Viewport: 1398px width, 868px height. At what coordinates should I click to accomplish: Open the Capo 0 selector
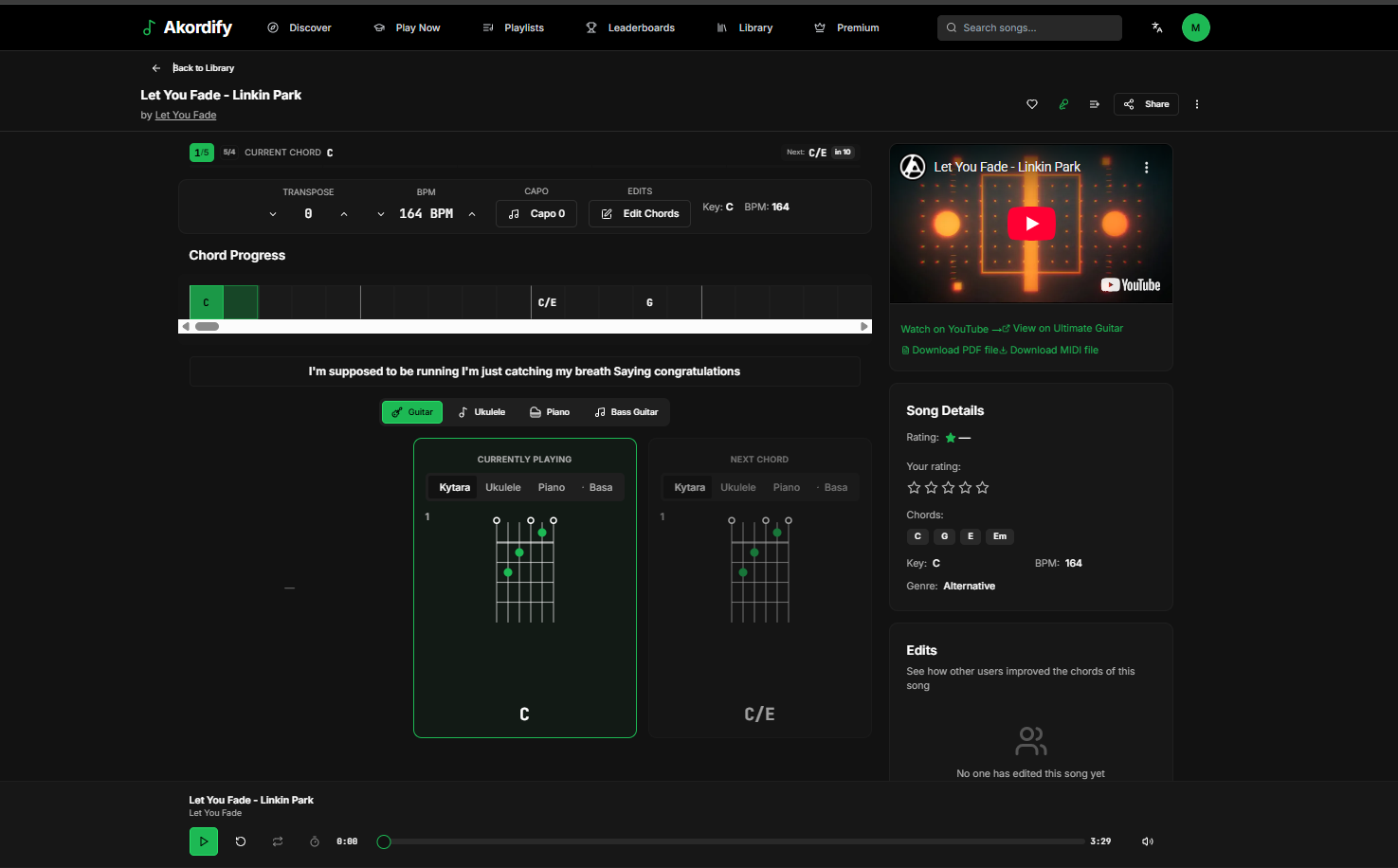coord(536,213)
